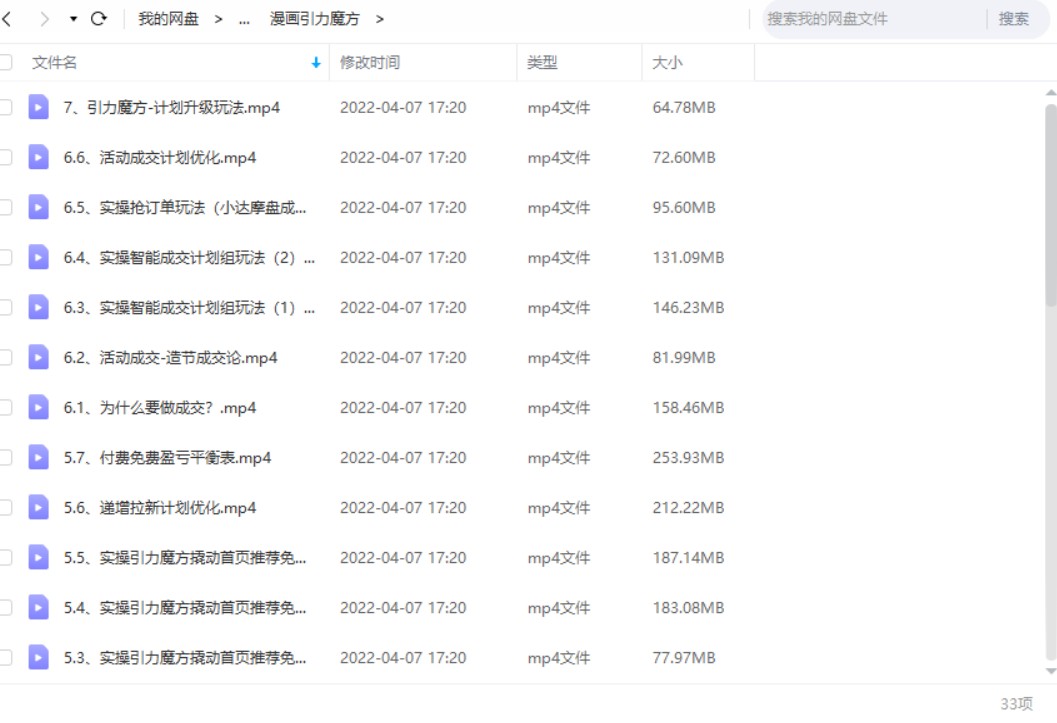Click video icon of 6.3 计划组玩法(1)
The image size is (1057, 723).
(38, 307)
